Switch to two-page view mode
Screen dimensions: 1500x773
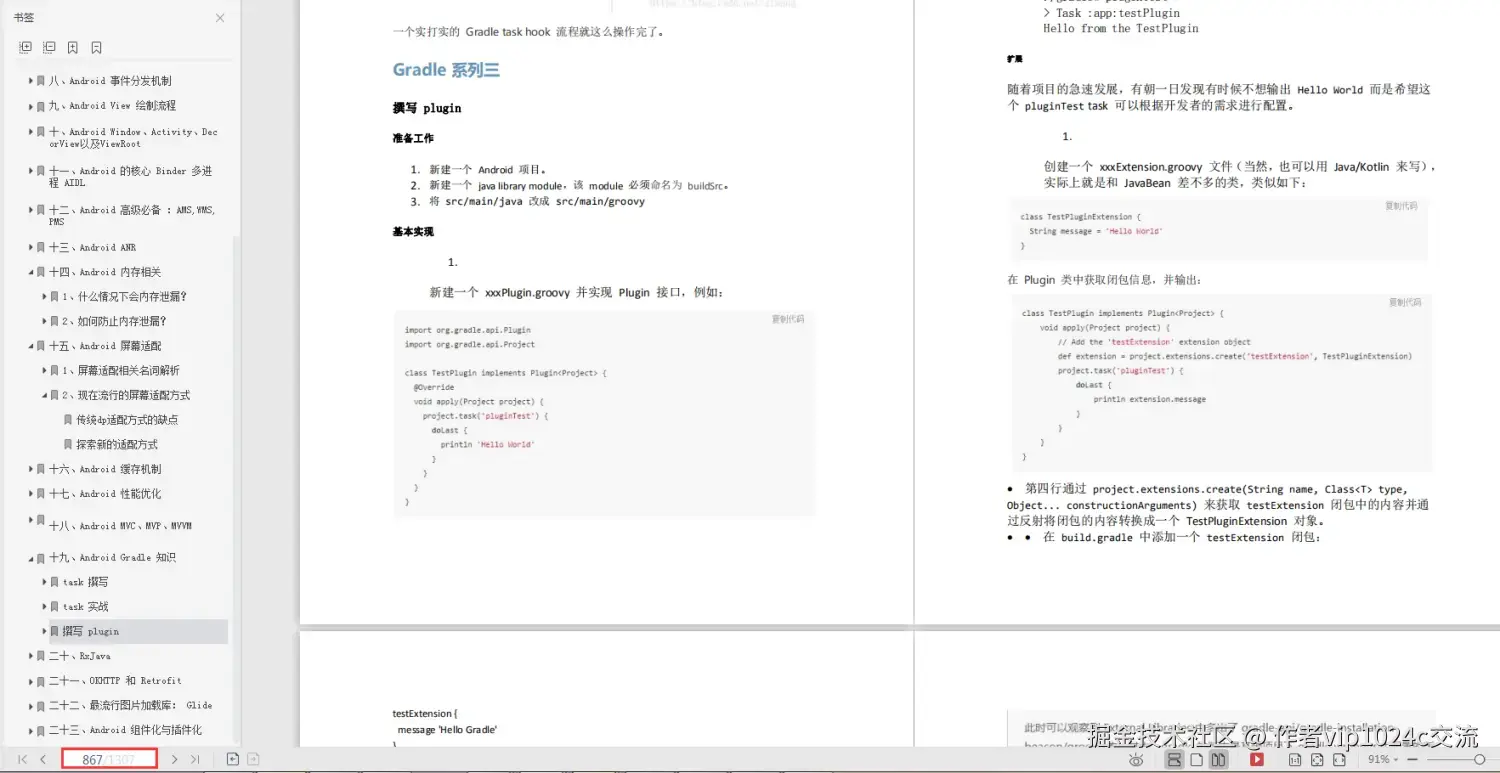pyautogui.click(x=1220, y=759)
